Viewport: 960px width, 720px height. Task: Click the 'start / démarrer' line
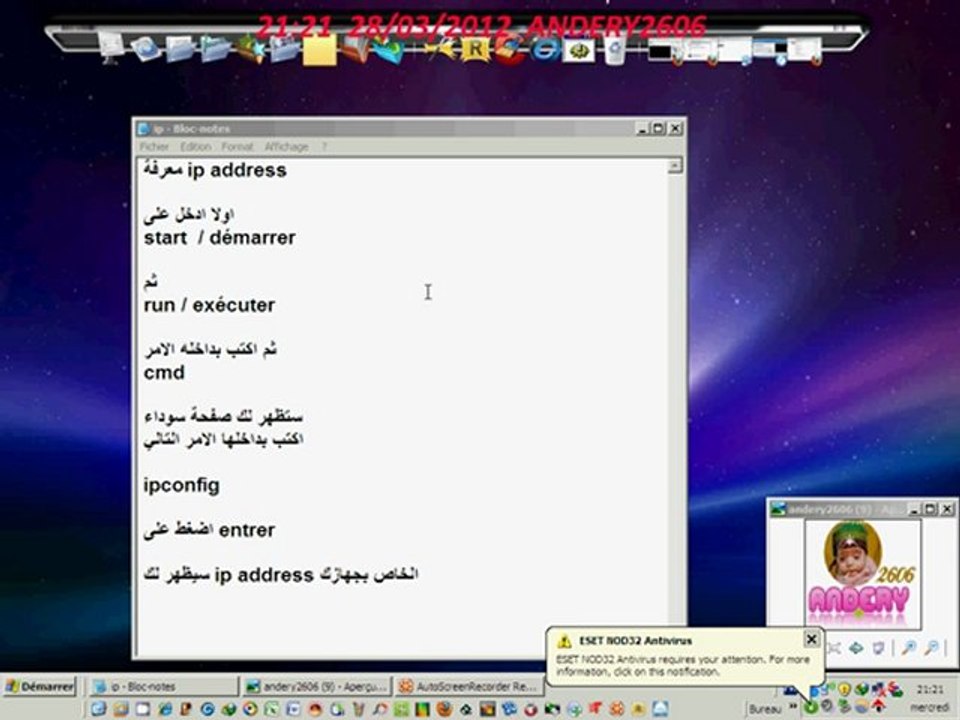pos(219,238)
